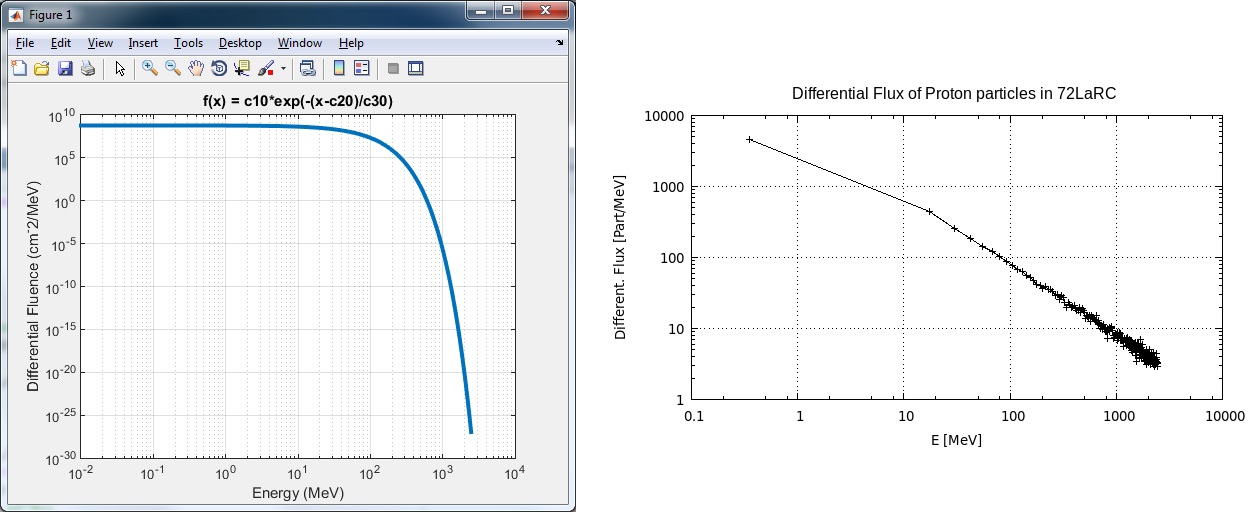This screenshot has width=1253, height=512.
Task: Click the New Figure icon
Action: pos(19,68)
